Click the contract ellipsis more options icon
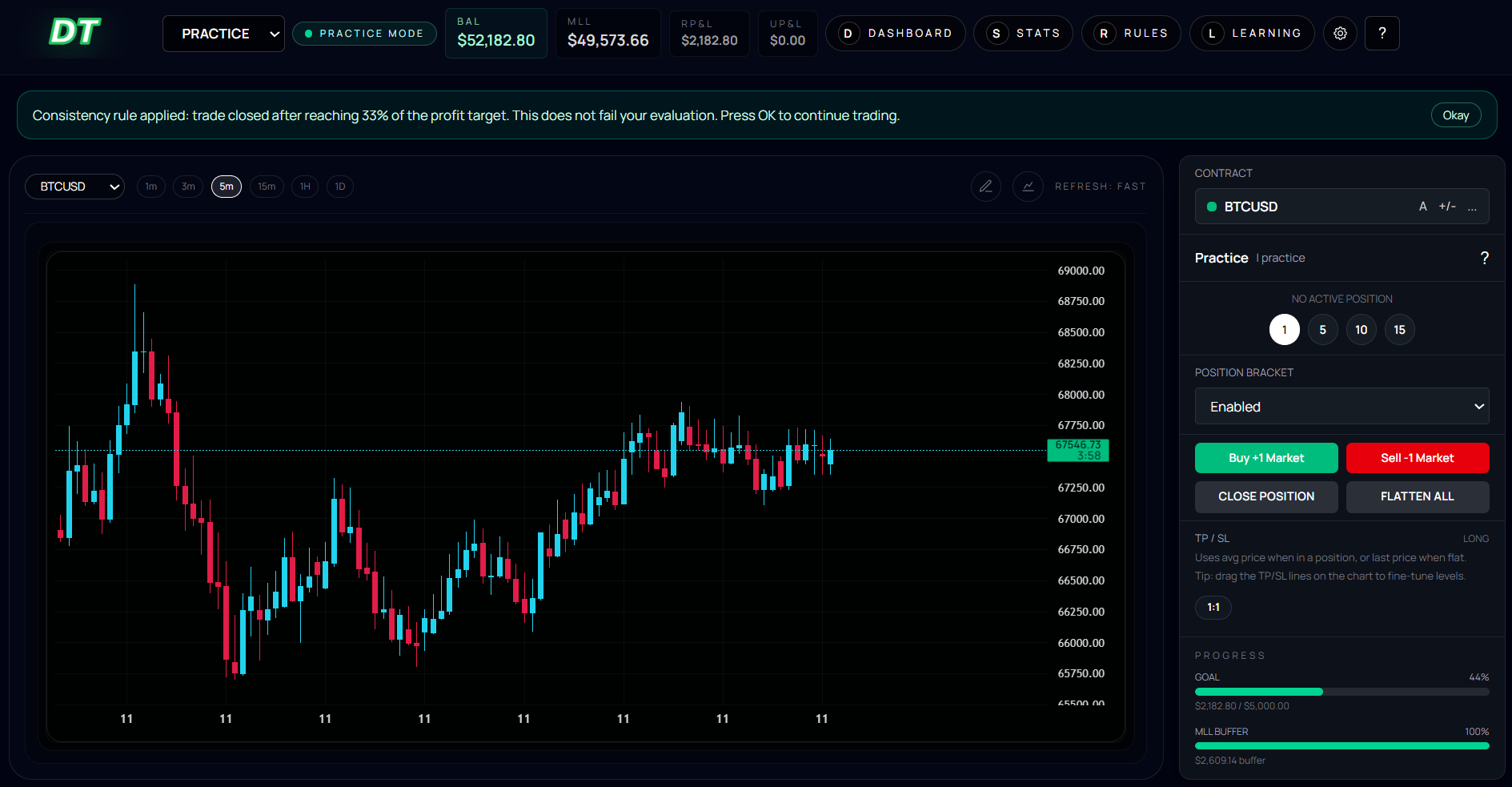1512x787 pixels. [1472, 207]
